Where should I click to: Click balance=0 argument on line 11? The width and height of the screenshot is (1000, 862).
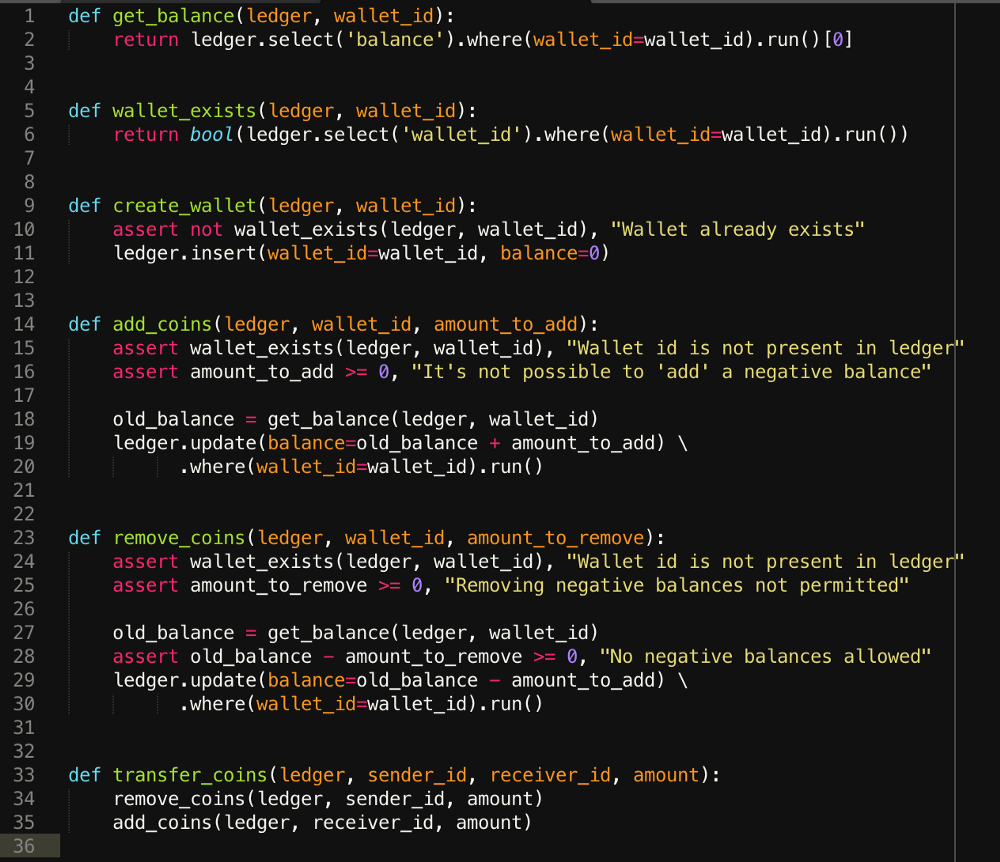[550, 253]
